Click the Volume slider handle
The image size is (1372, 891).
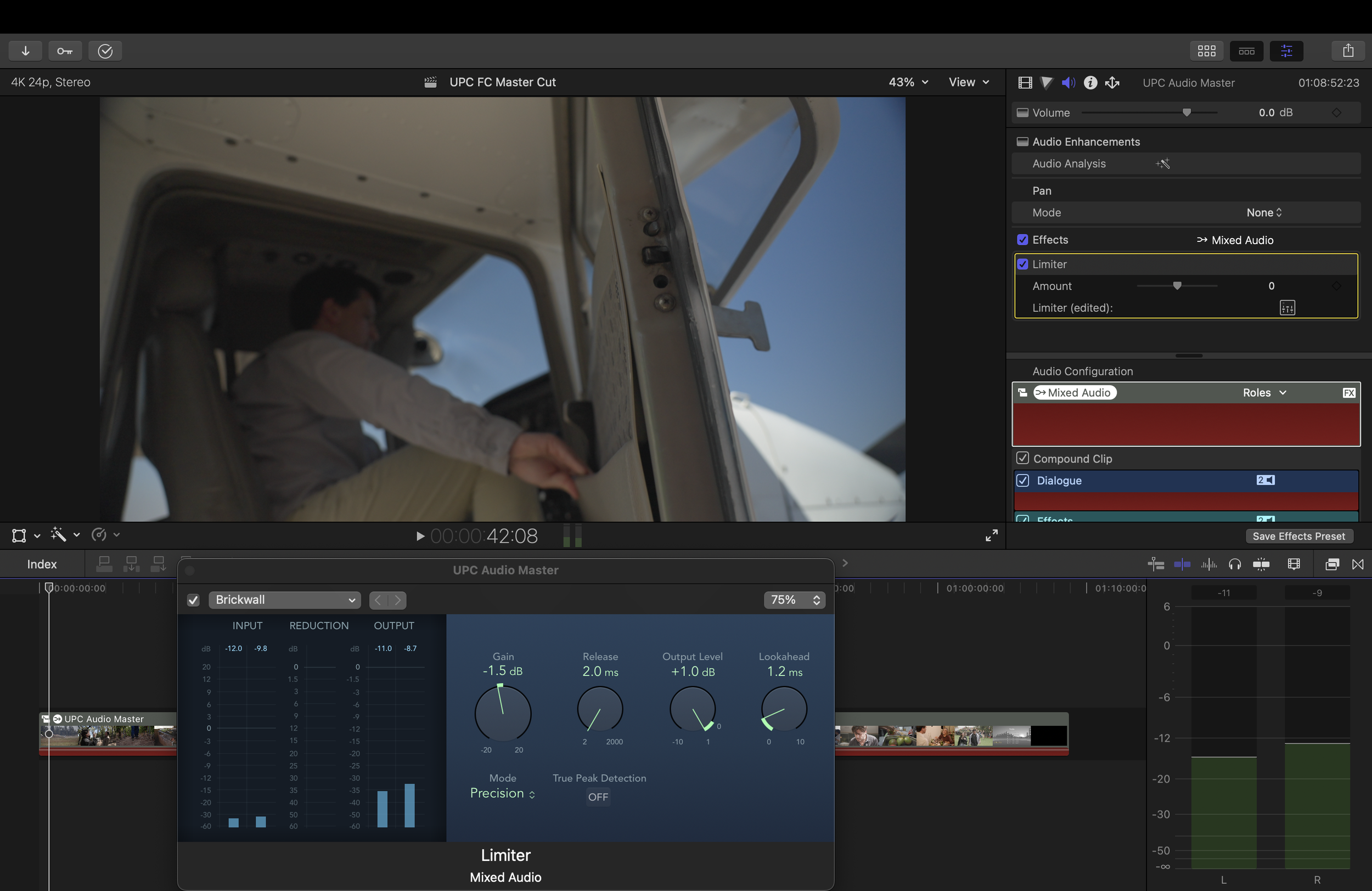[x=1187, y=112]
